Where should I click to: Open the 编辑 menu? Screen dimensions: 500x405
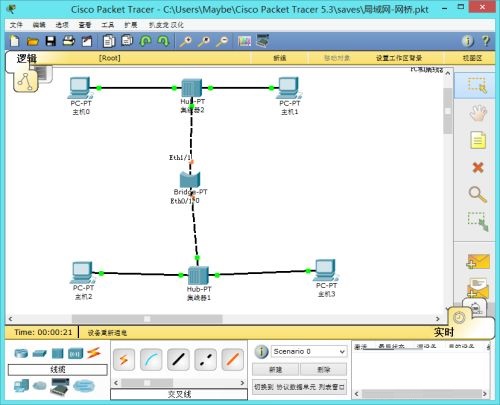pos(39,25)
